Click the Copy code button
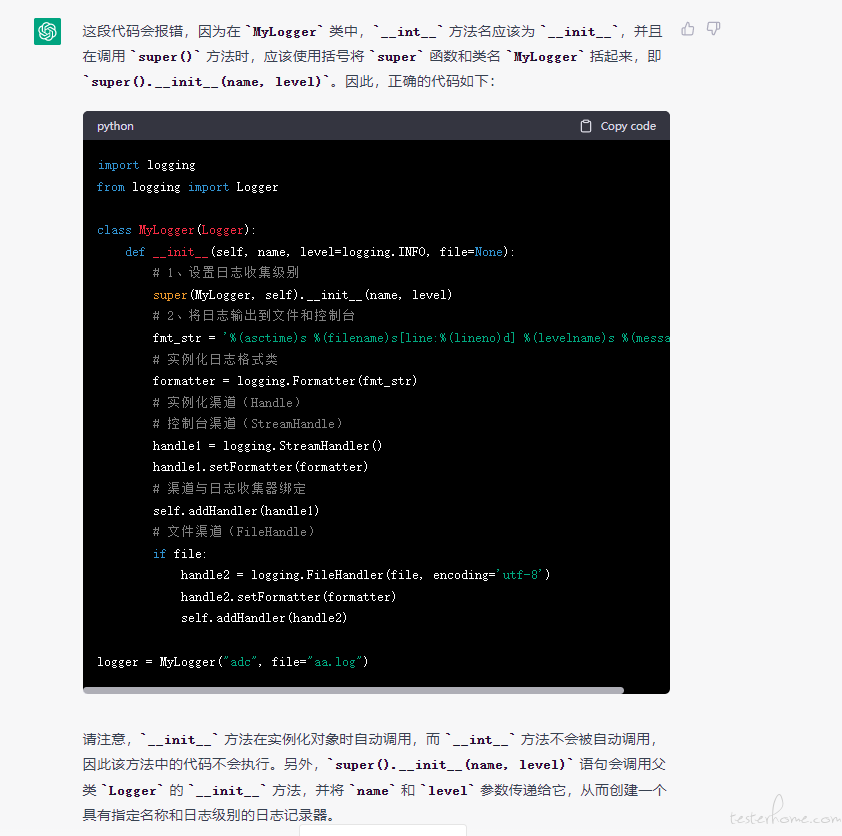 pyautogui.click(x=618, y=126)
